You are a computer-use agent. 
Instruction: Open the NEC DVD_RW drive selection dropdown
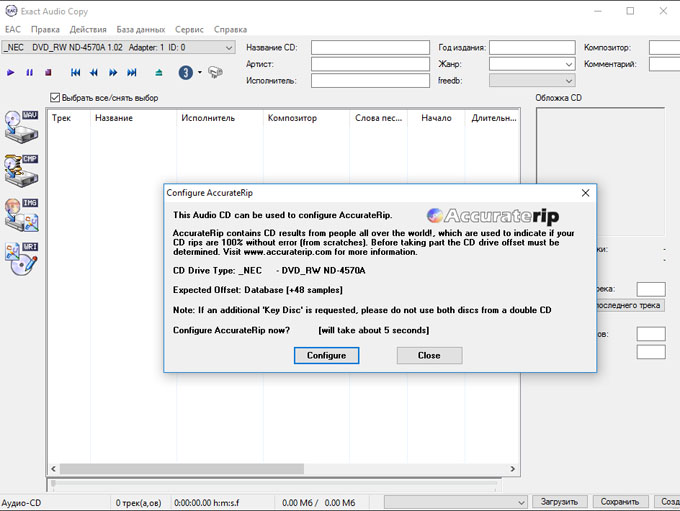tap(229, 47)
